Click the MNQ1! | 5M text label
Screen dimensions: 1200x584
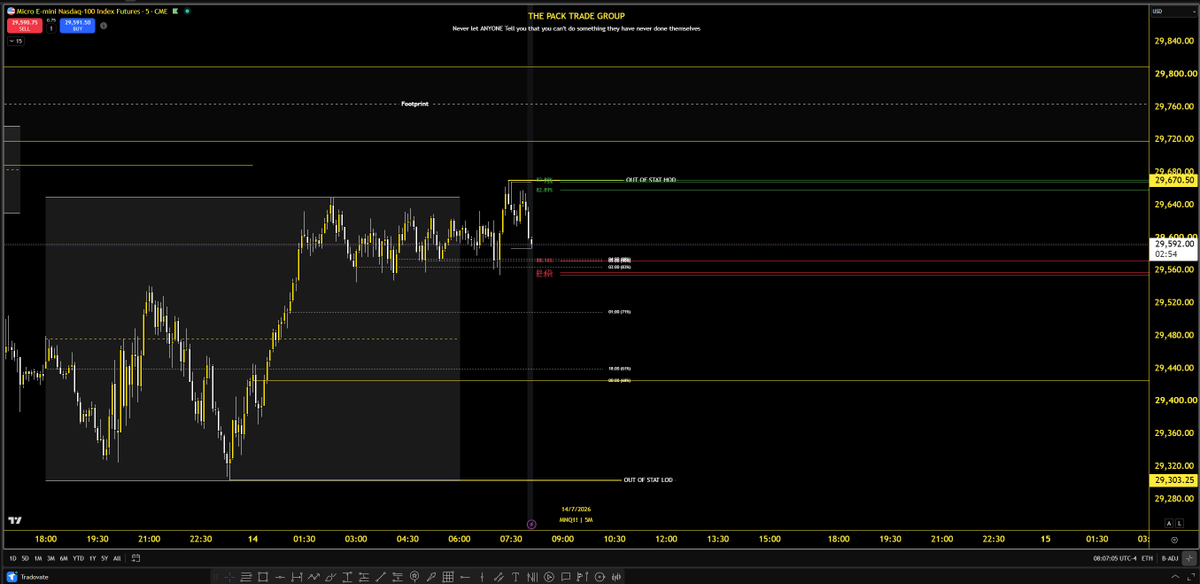[574, 520]
